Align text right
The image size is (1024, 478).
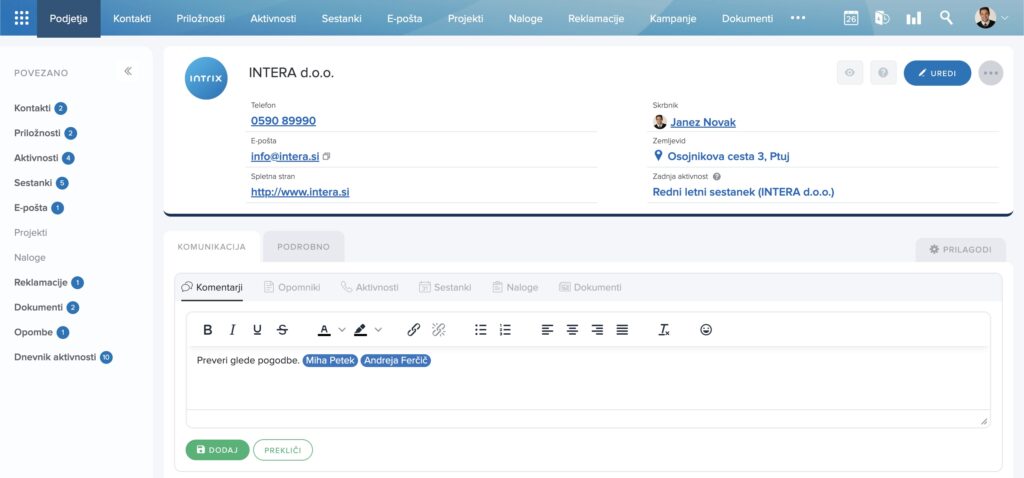click(x=597, y=330)
